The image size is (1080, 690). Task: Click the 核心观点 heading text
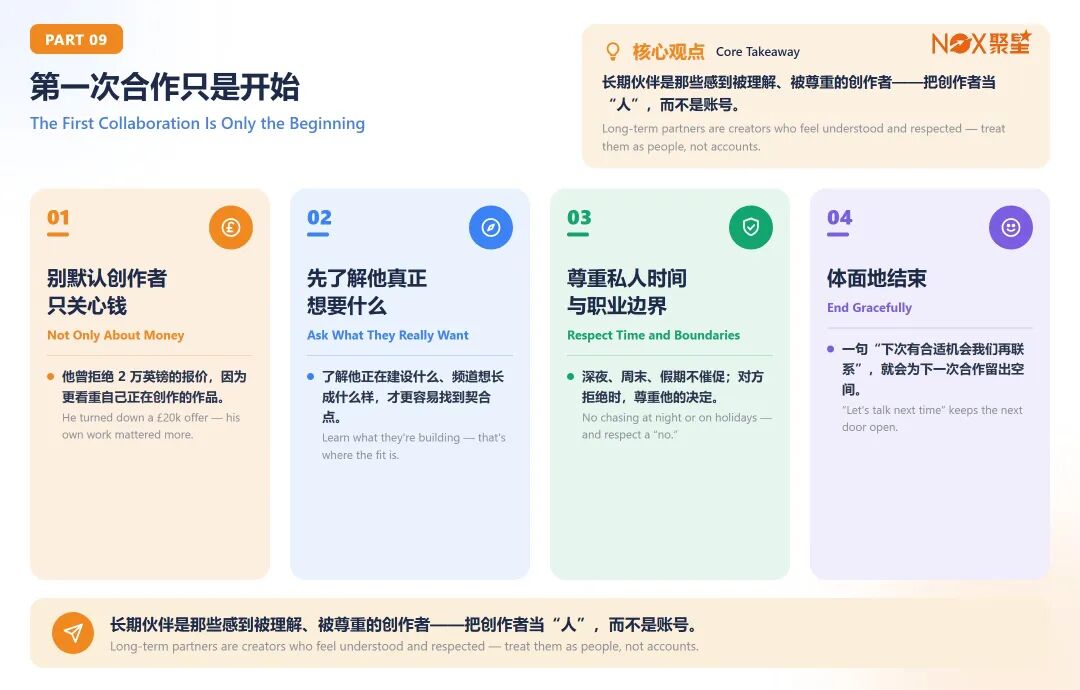click(x=668, y=52)
